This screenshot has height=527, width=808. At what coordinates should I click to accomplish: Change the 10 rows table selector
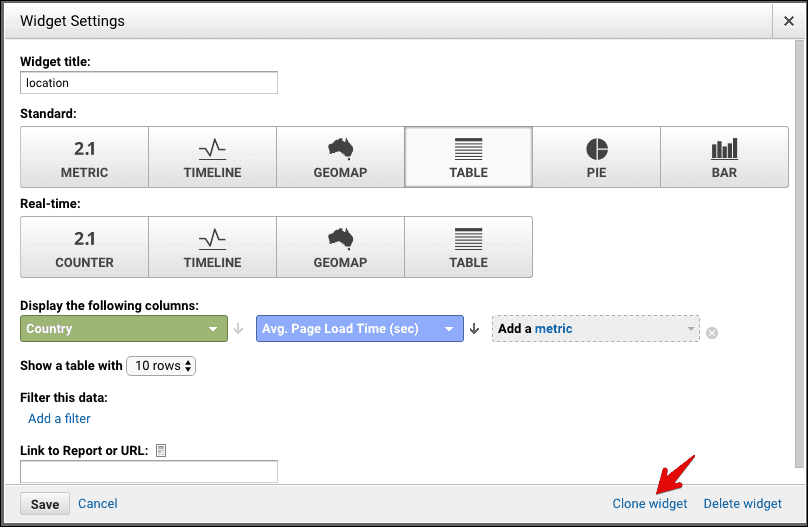coord(161,366)
